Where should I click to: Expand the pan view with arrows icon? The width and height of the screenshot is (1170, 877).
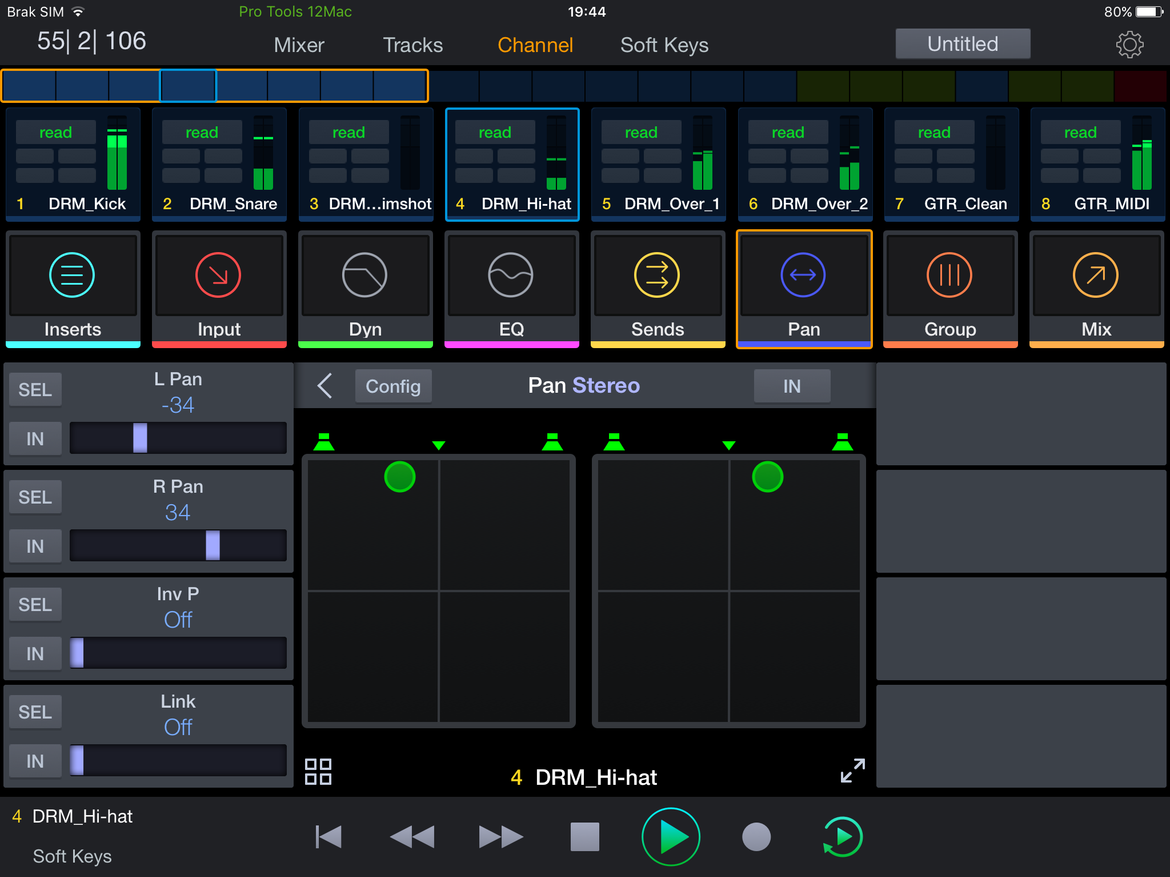tap(852, 770)
